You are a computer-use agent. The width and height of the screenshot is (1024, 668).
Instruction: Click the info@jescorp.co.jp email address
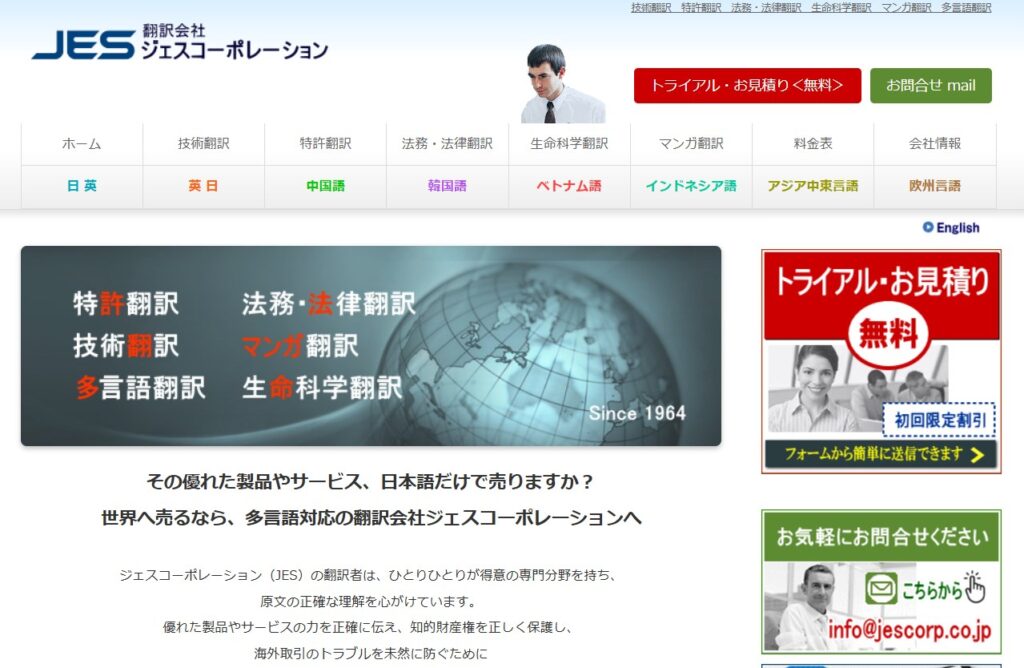909,630
